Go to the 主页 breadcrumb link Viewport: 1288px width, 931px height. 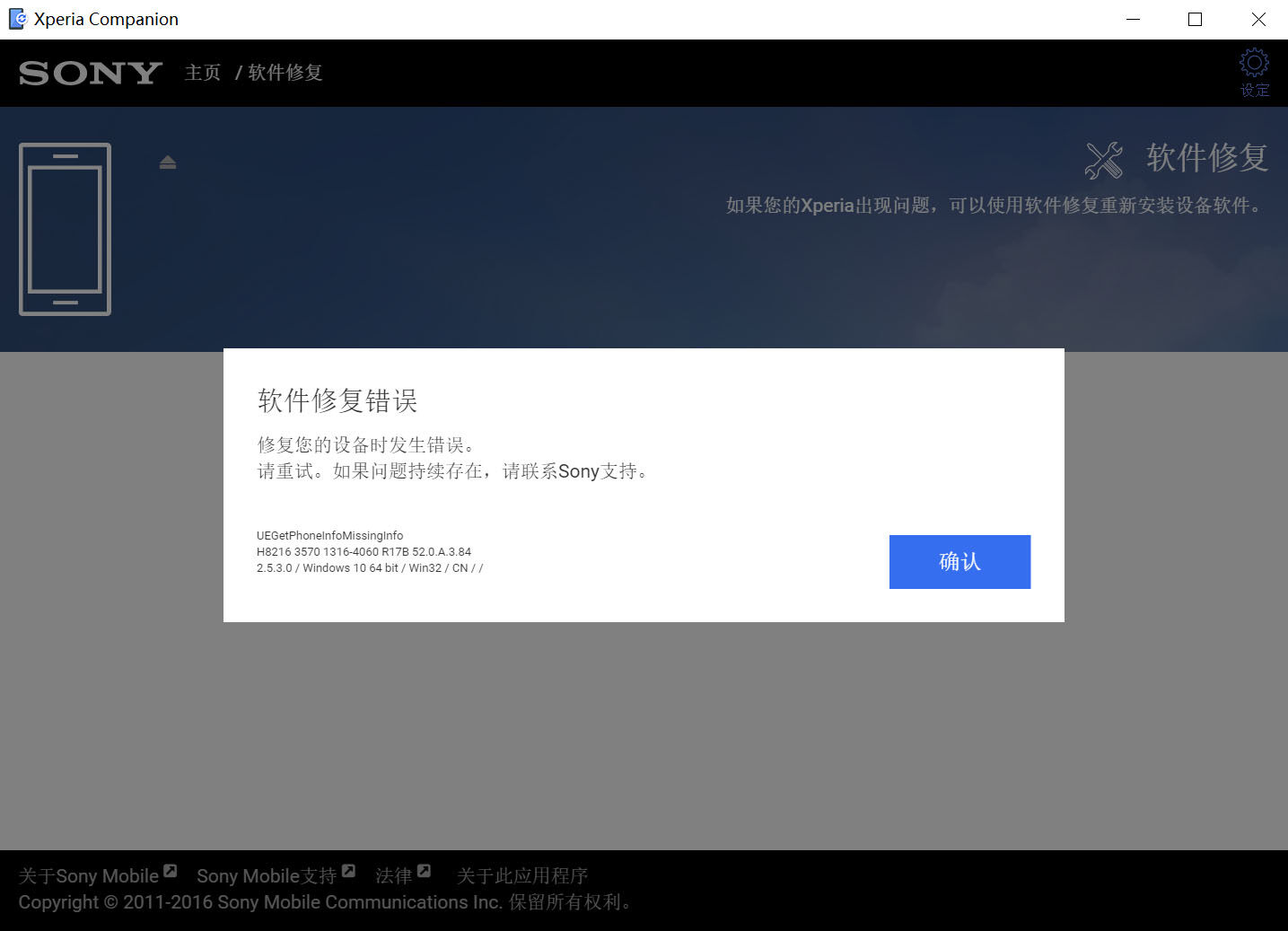point(203,73)
